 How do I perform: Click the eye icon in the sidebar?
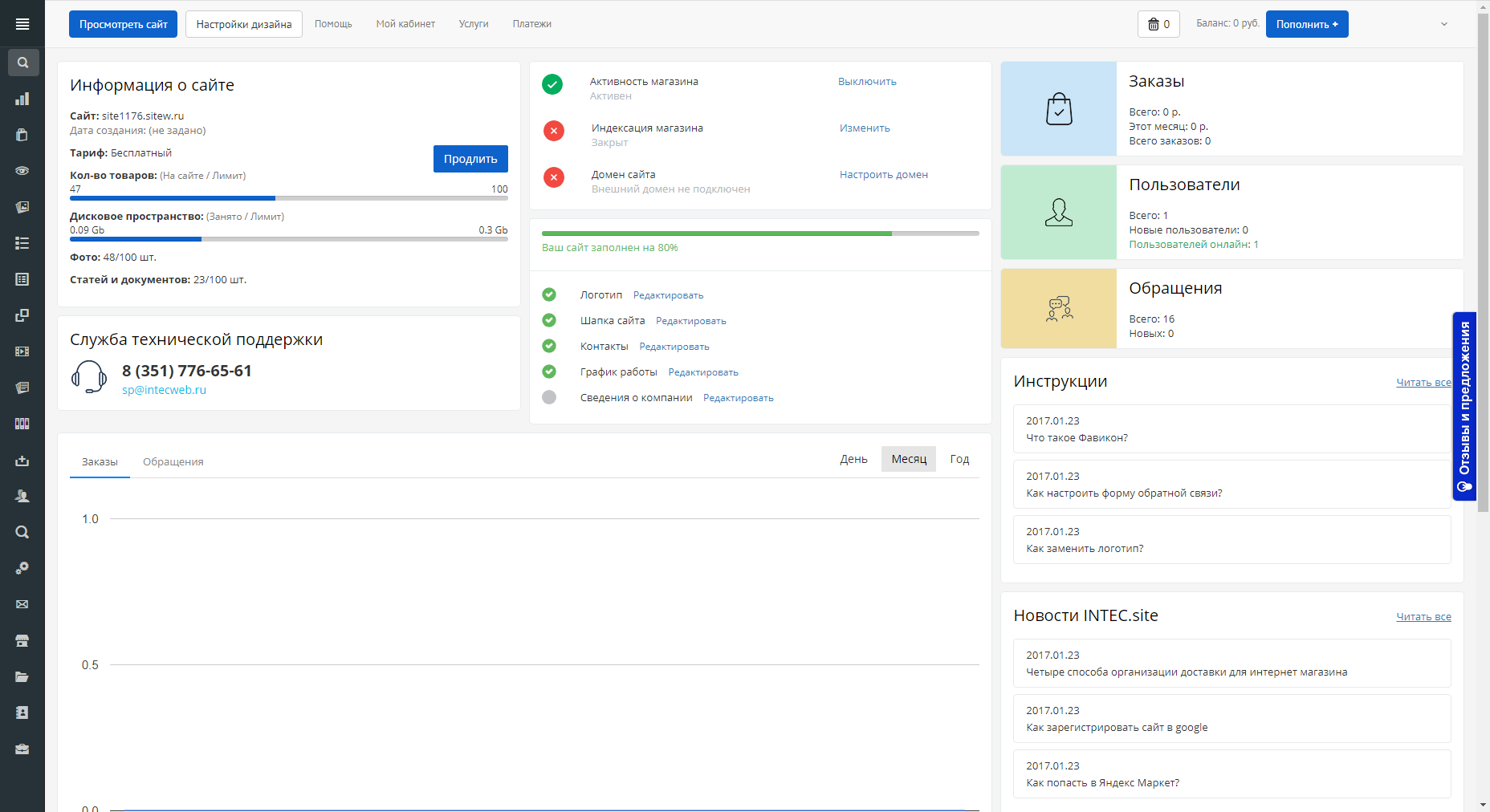(x=22, y=171)
